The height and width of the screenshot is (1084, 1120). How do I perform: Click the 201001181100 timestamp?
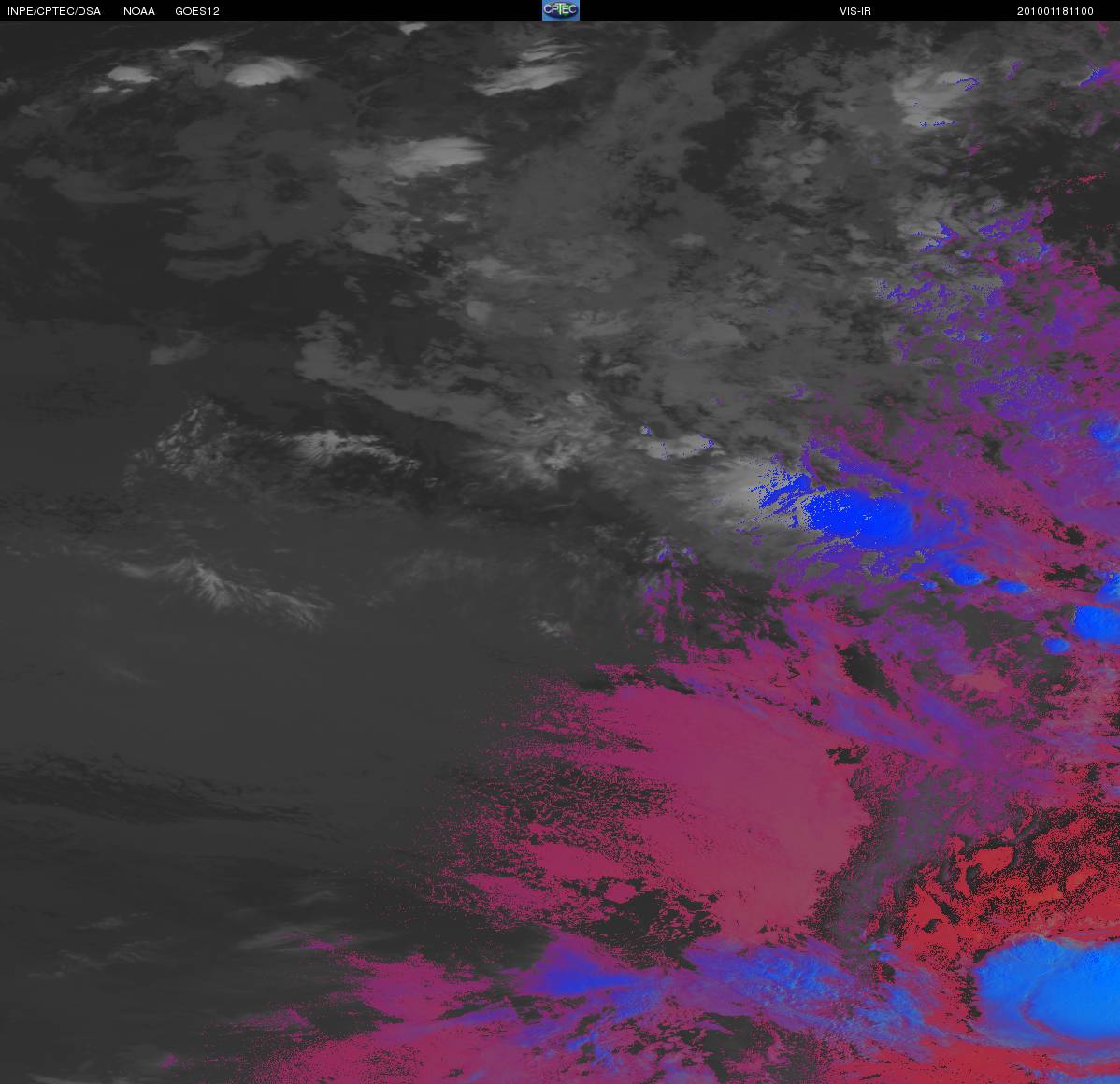coord(1055,11)
